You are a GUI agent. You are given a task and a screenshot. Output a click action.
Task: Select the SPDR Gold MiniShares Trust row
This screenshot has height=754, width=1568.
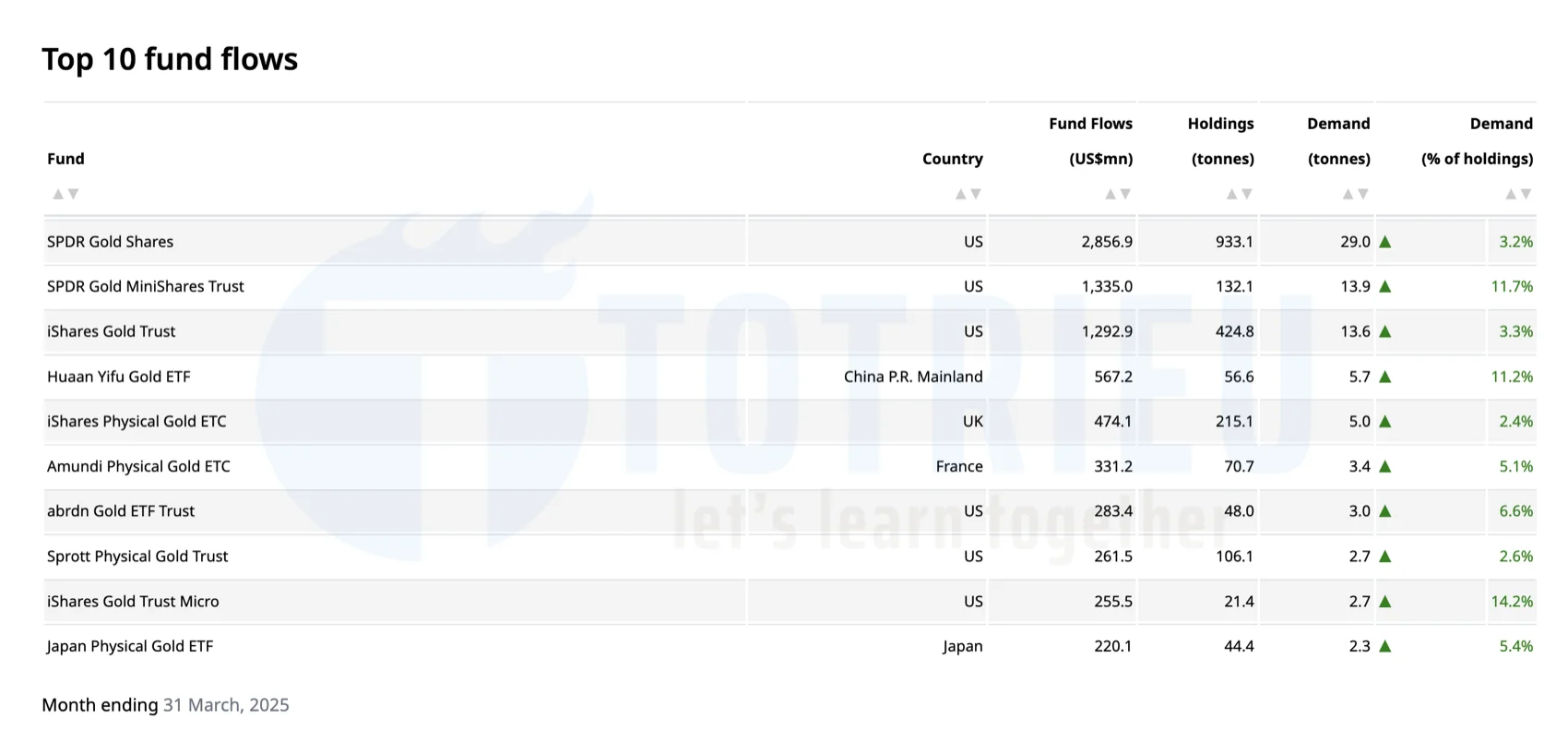pyautogui.click(x=146, y=286)
